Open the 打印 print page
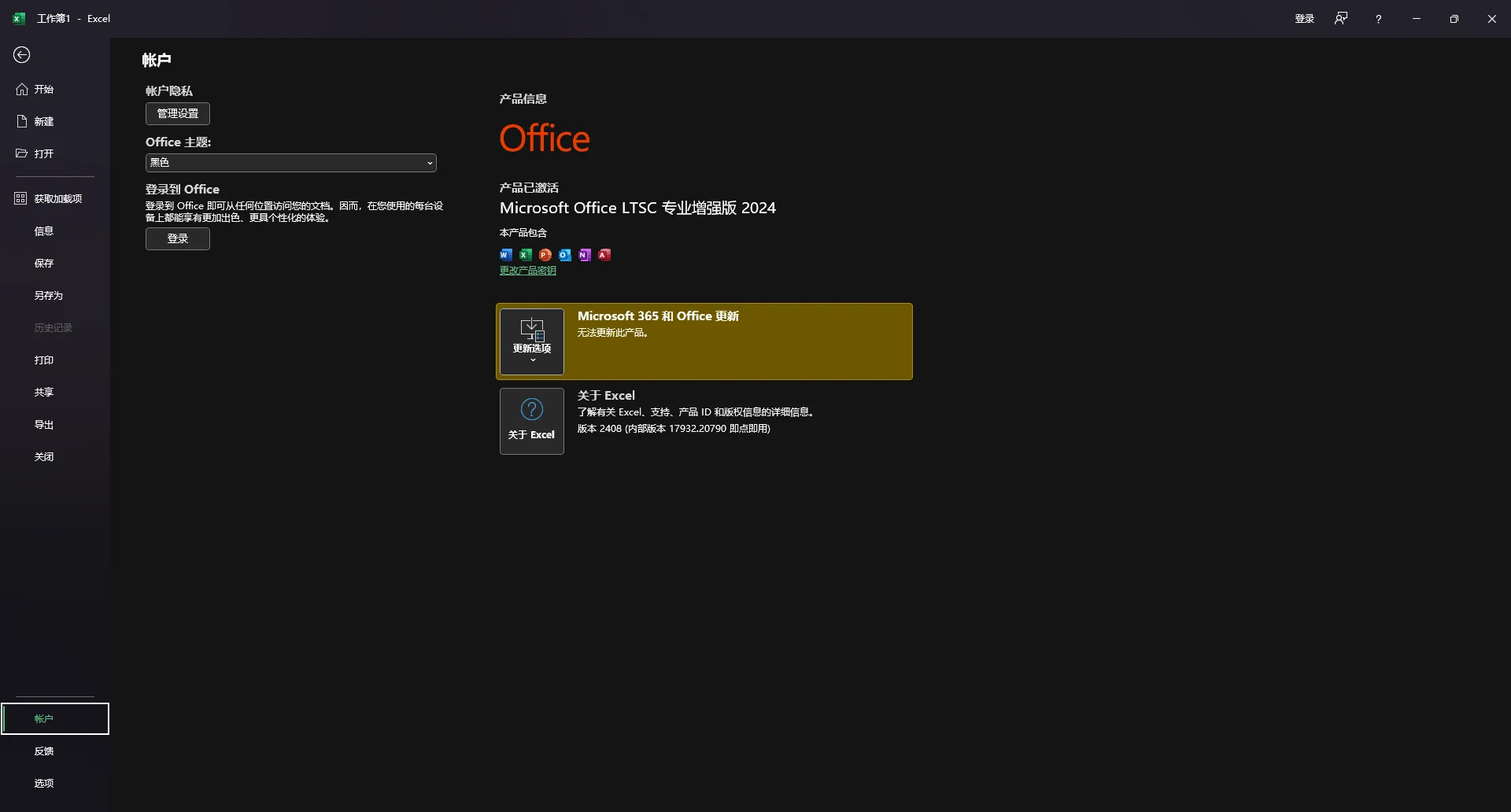This screenshot has height=812, width=1511. pyautogui.click(x=55, y=360)
